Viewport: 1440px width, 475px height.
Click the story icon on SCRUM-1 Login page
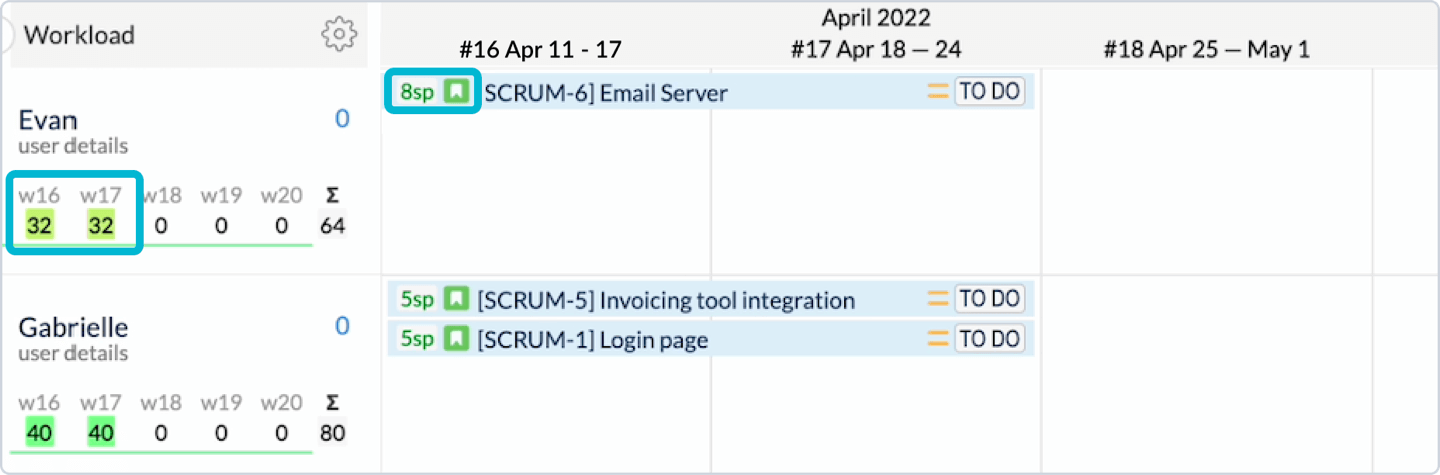click(456, 339)
